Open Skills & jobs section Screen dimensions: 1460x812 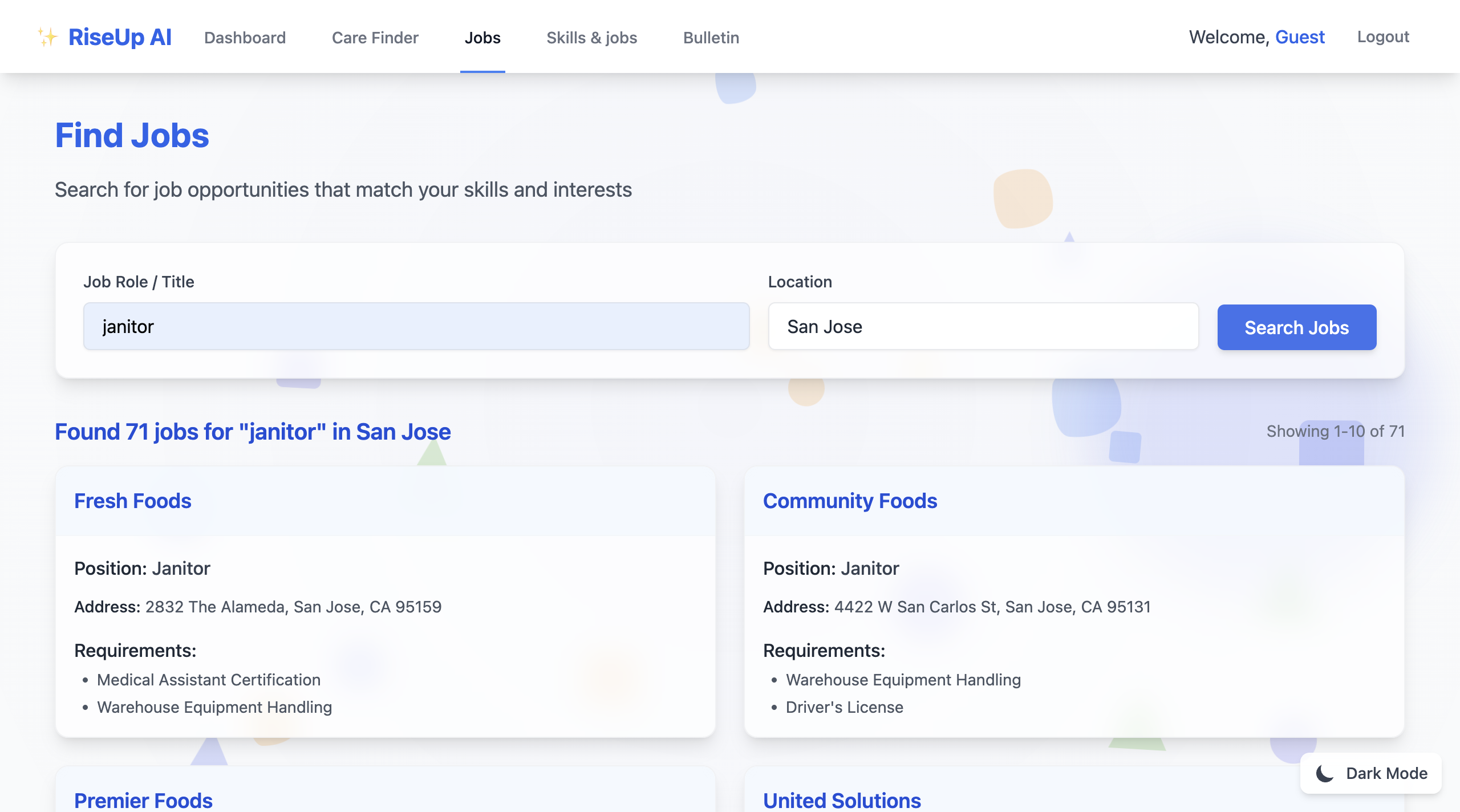(x=591, y=38)
